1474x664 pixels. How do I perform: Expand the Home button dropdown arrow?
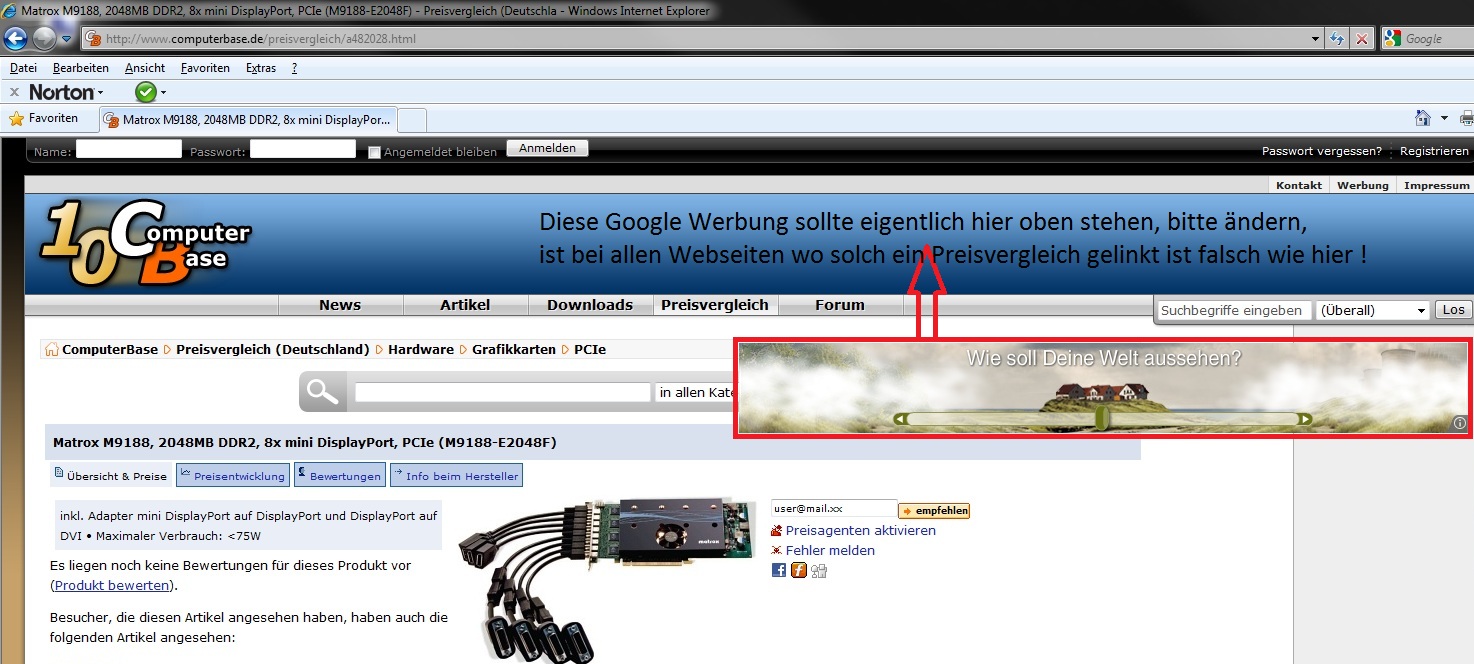point(1444,118)
